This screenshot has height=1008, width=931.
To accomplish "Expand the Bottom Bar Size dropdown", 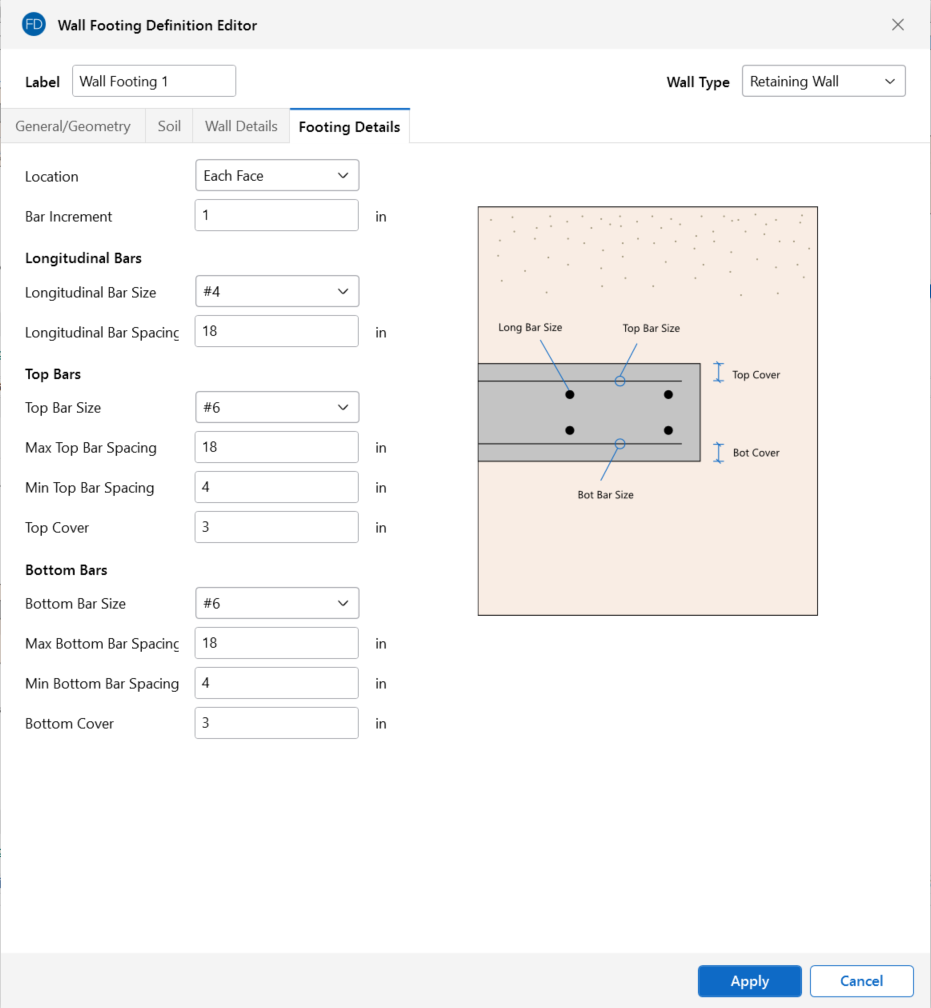I will (276, 604).
